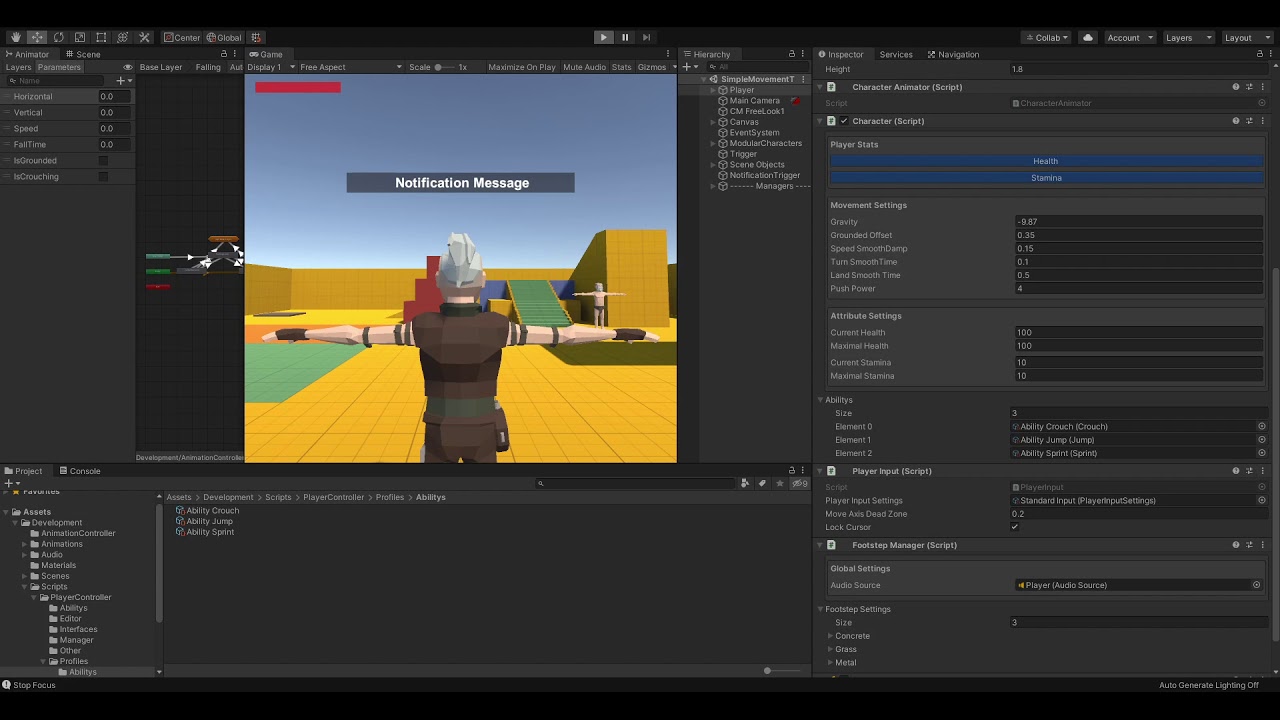Open the Collab dropdown

click(1046, 37)
